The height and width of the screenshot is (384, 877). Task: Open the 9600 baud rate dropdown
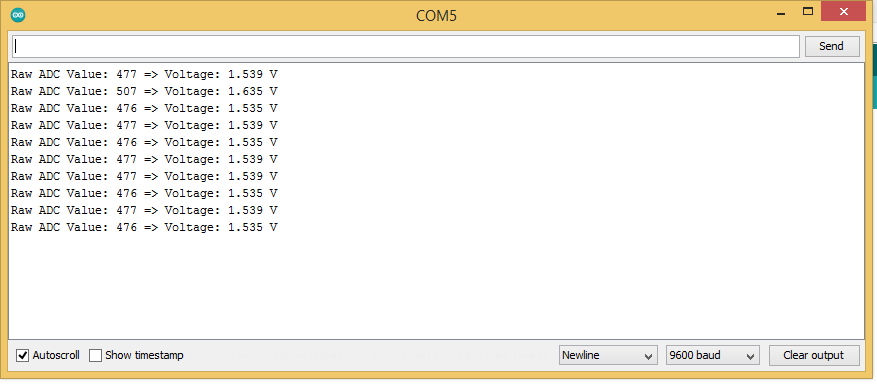pos(713,355)
